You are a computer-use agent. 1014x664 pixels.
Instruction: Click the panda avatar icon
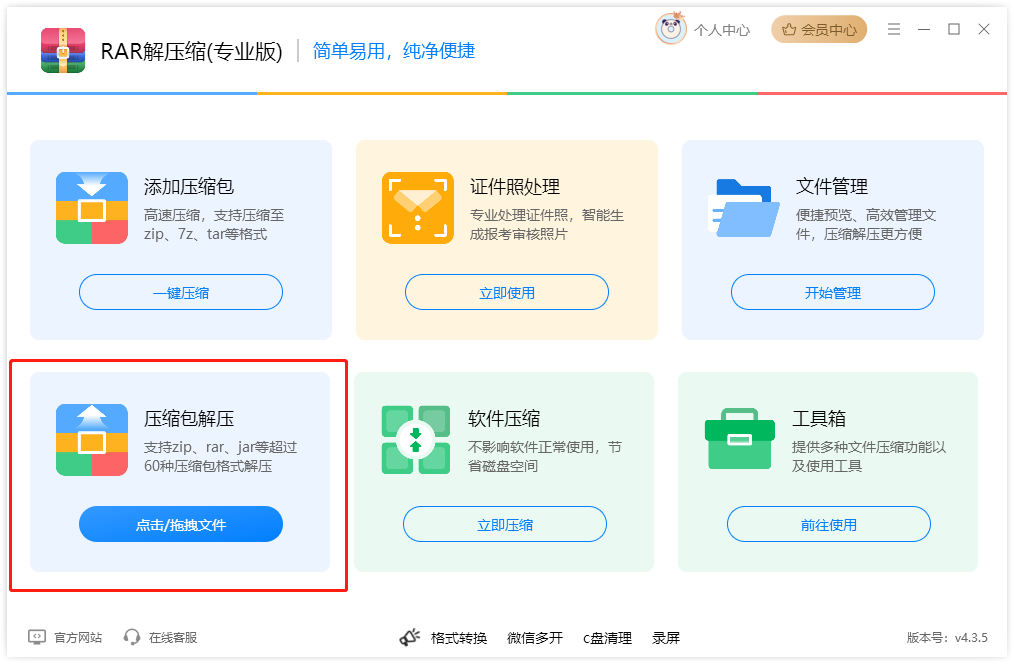pyautogui.click(x=671, y=29)
